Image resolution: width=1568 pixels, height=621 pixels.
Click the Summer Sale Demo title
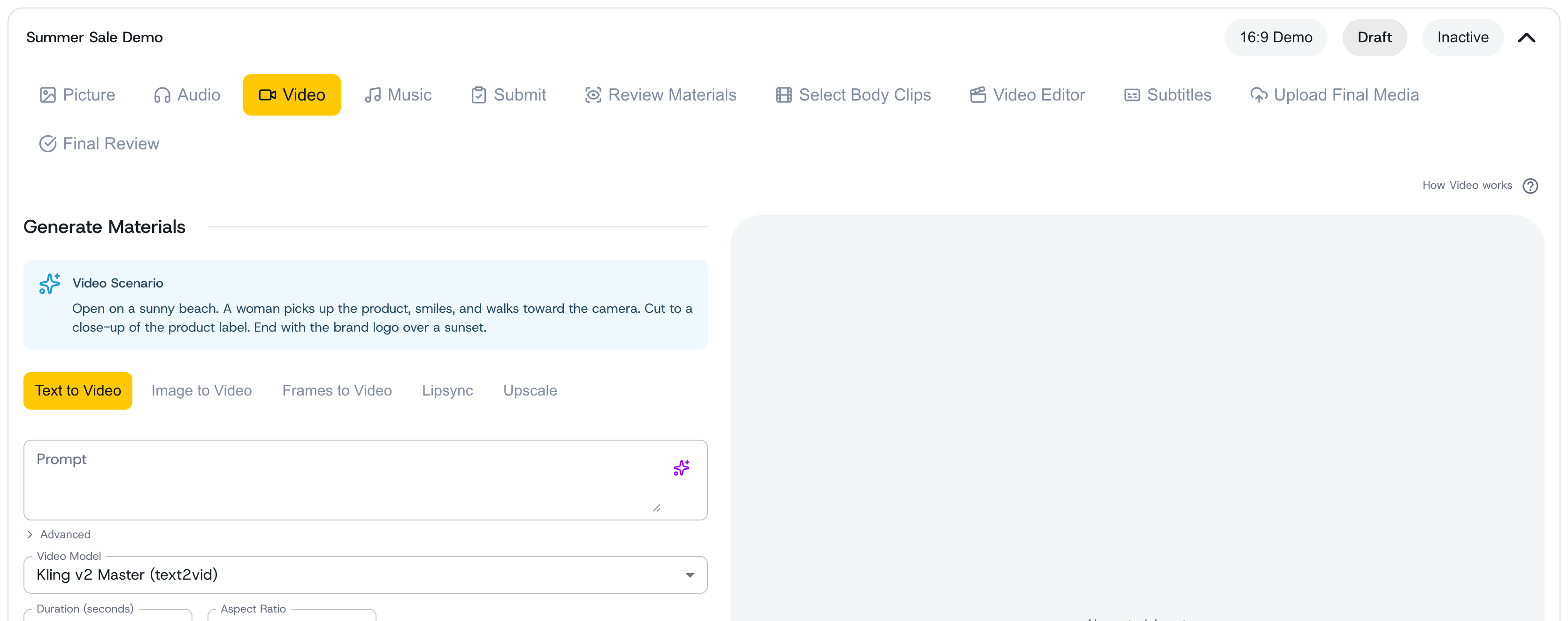click(94, 38)
